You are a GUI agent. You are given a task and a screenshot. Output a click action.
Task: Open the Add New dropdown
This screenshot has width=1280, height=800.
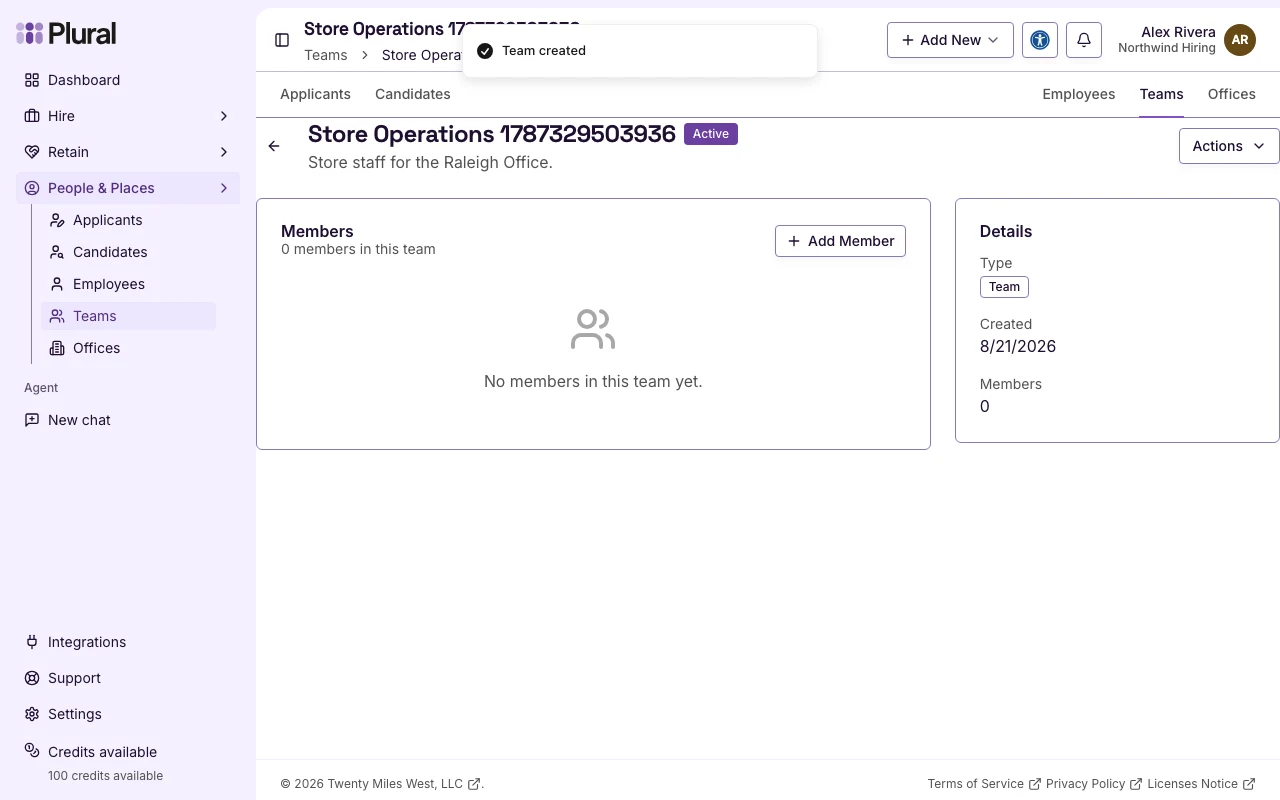(950, 40)
